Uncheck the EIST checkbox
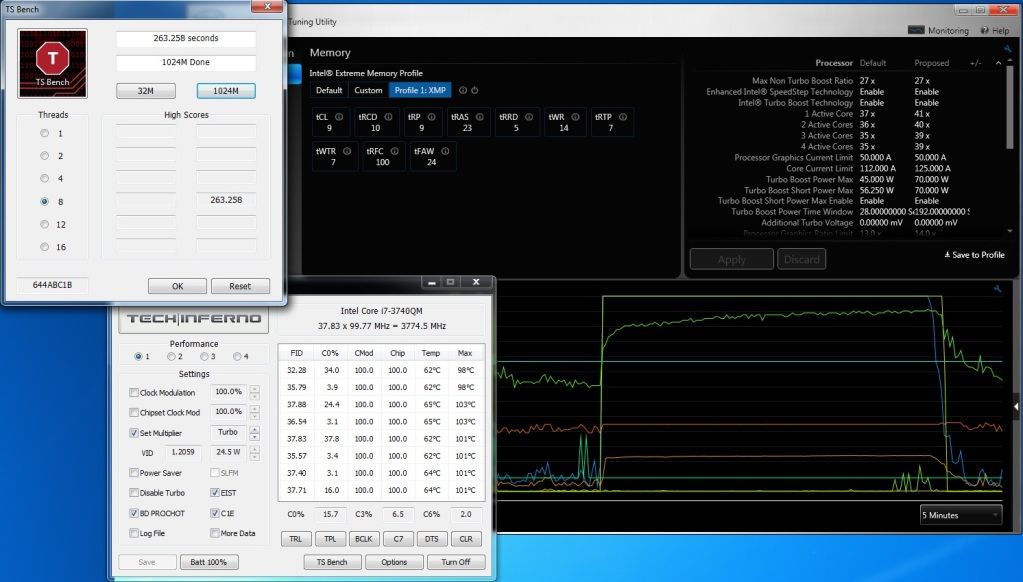The width and height of the screenshot is (1023, 582). click(215, 493)
